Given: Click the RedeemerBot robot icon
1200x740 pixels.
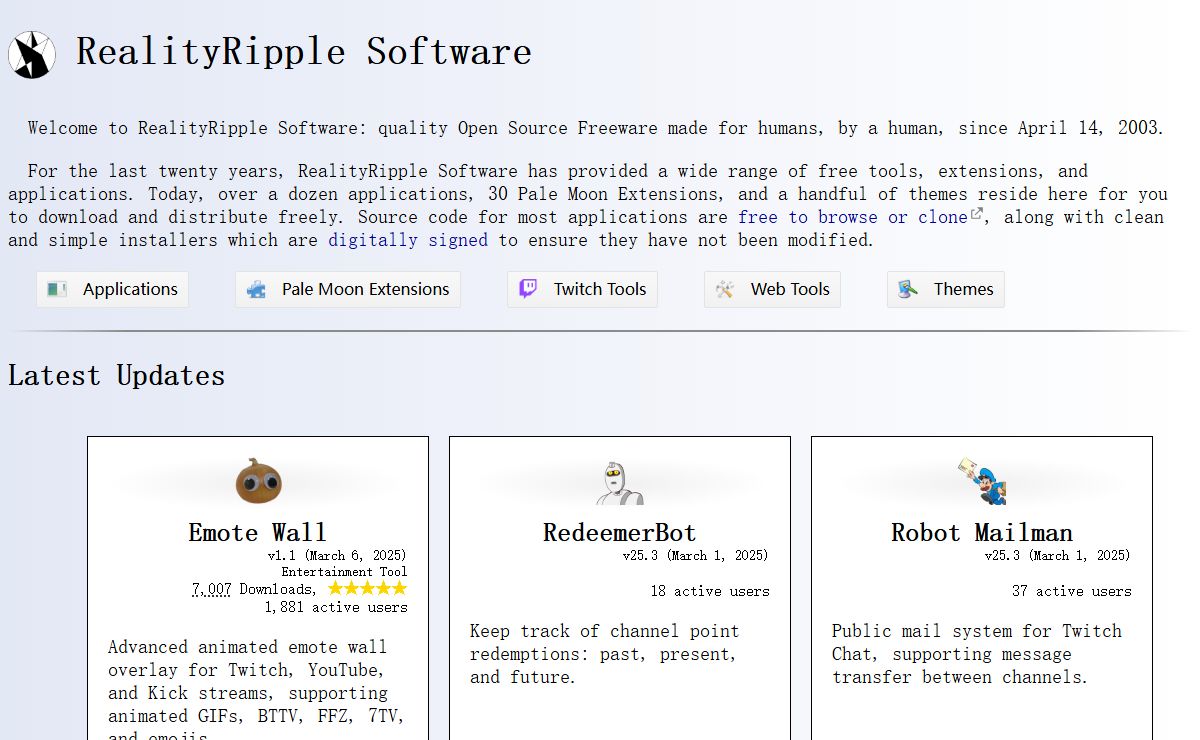Looking at the screenshot, I should point(620,481).
